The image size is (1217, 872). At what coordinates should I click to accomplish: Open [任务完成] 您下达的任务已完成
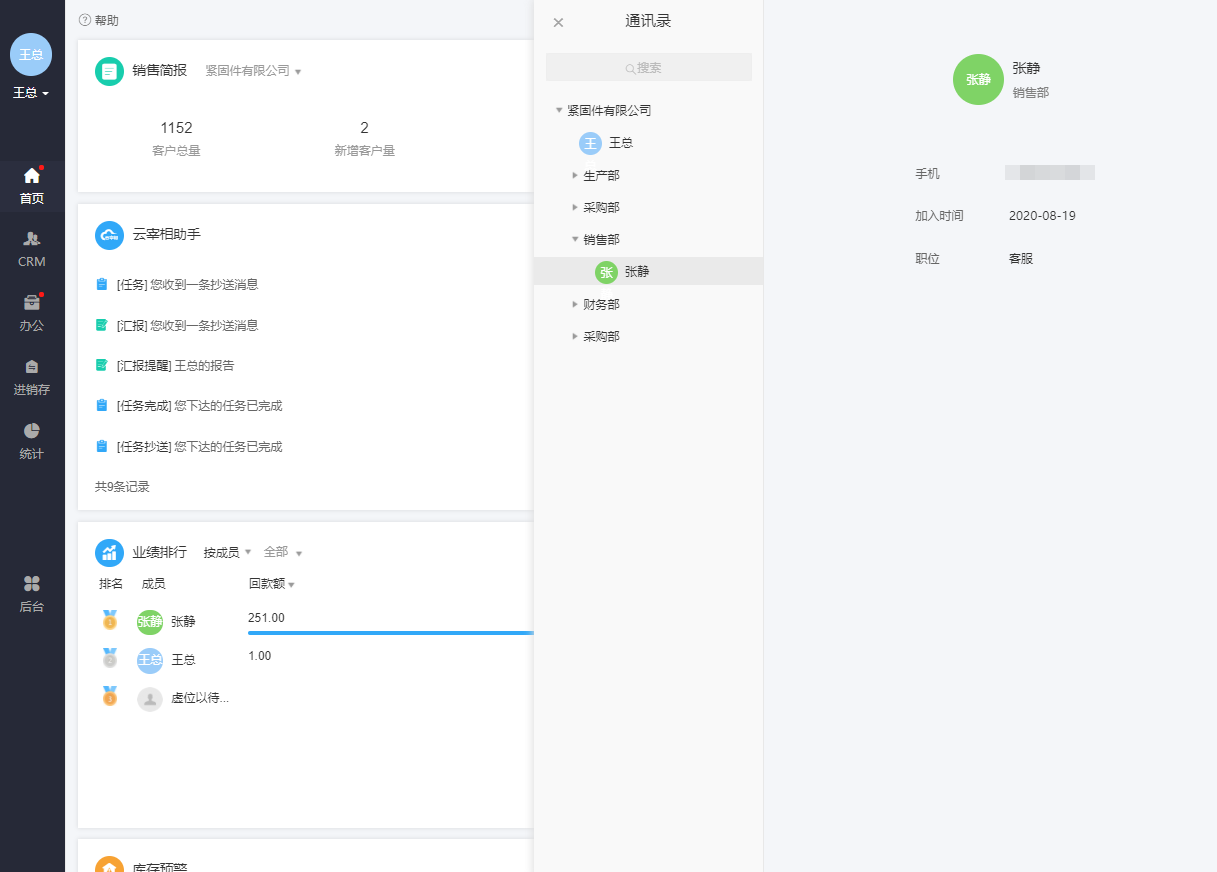199,406
